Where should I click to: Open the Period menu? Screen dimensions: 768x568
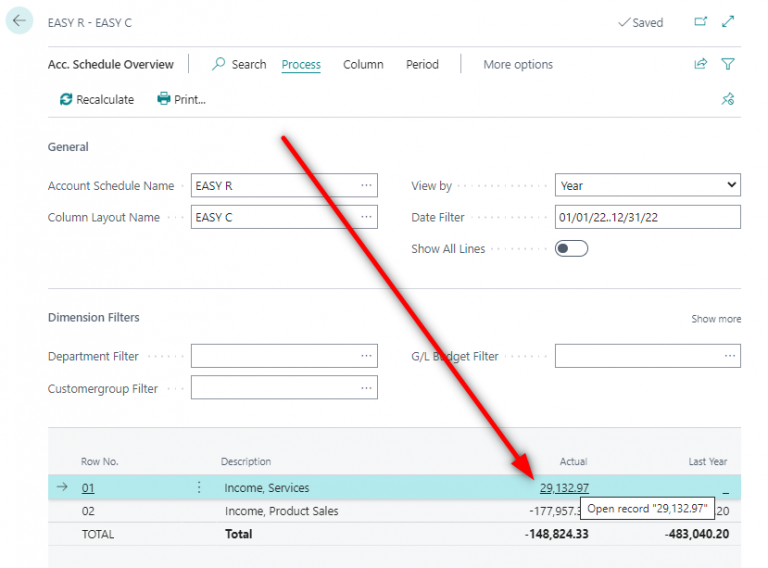[x=422, y=65]
